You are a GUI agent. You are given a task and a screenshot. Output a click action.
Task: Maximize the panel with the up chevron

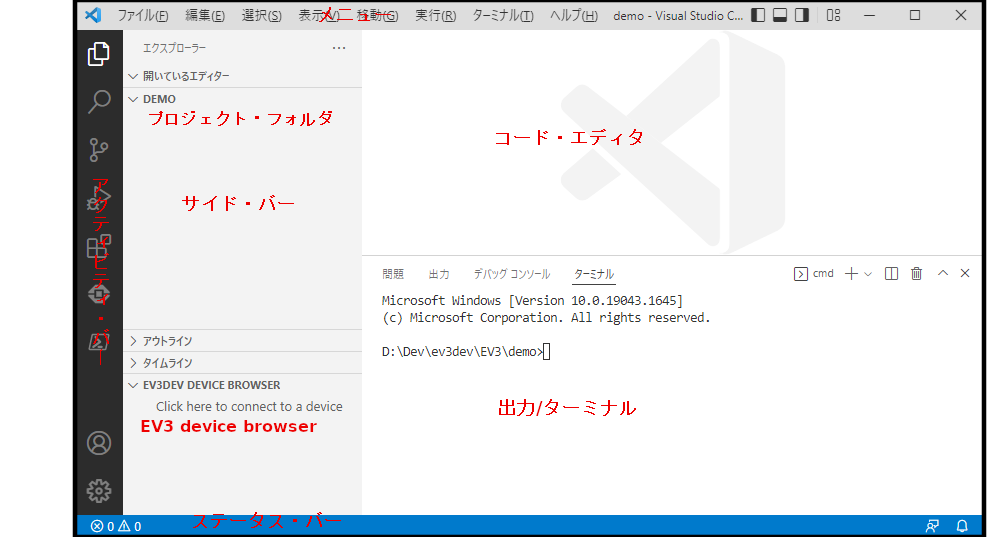coord(943,273)
